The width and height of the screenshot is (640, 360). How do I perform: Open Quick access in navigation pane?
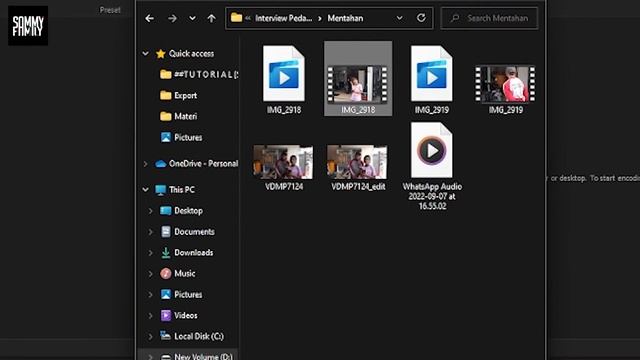(191, 53)
